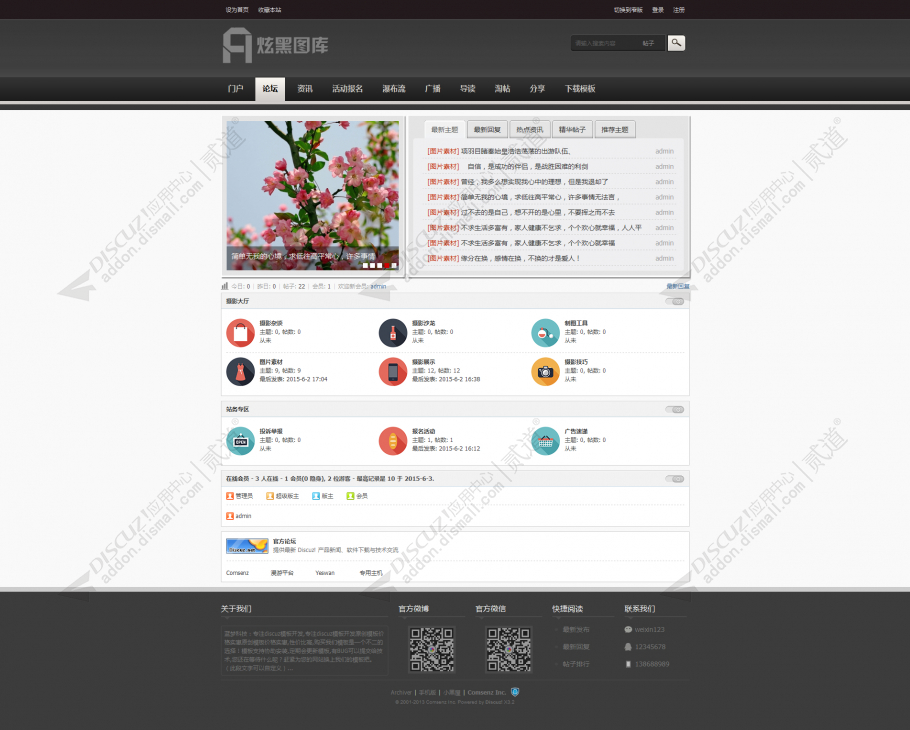Open 图片素材 forum red dress icon
This screenshot has height=730, width=910.
pyautogui.click(x=240, y=371)
